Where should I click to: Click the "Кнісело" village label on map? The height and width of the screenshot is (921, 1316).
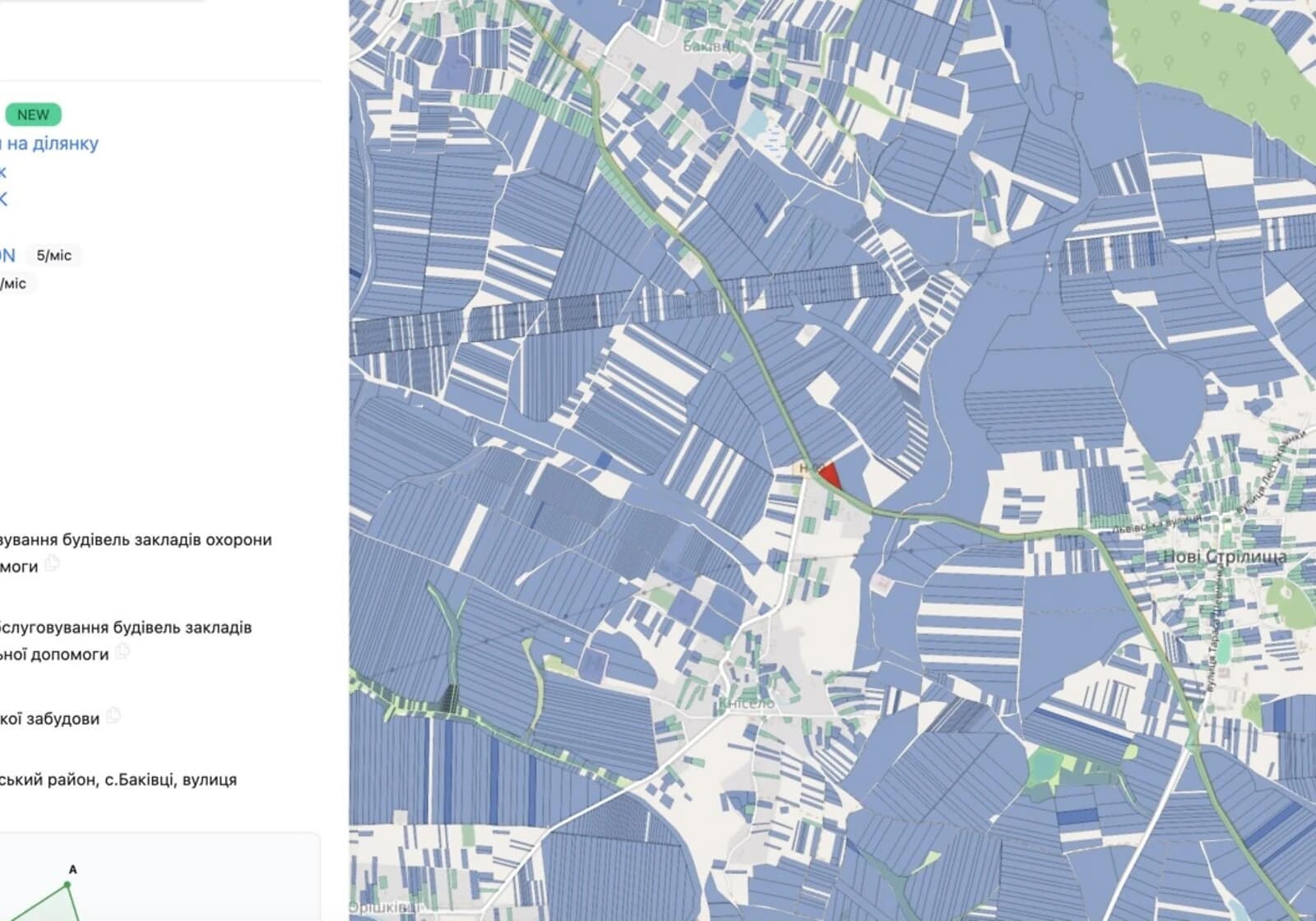coord(747,704)
